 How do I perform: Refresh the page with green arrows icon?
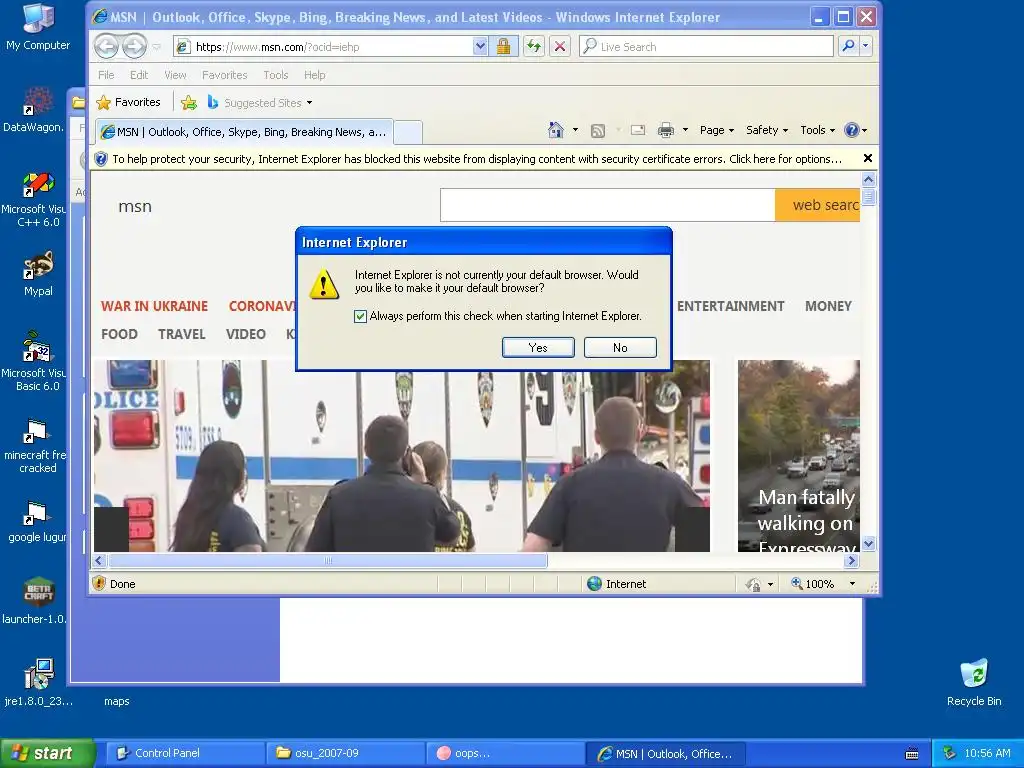point(534,46)
